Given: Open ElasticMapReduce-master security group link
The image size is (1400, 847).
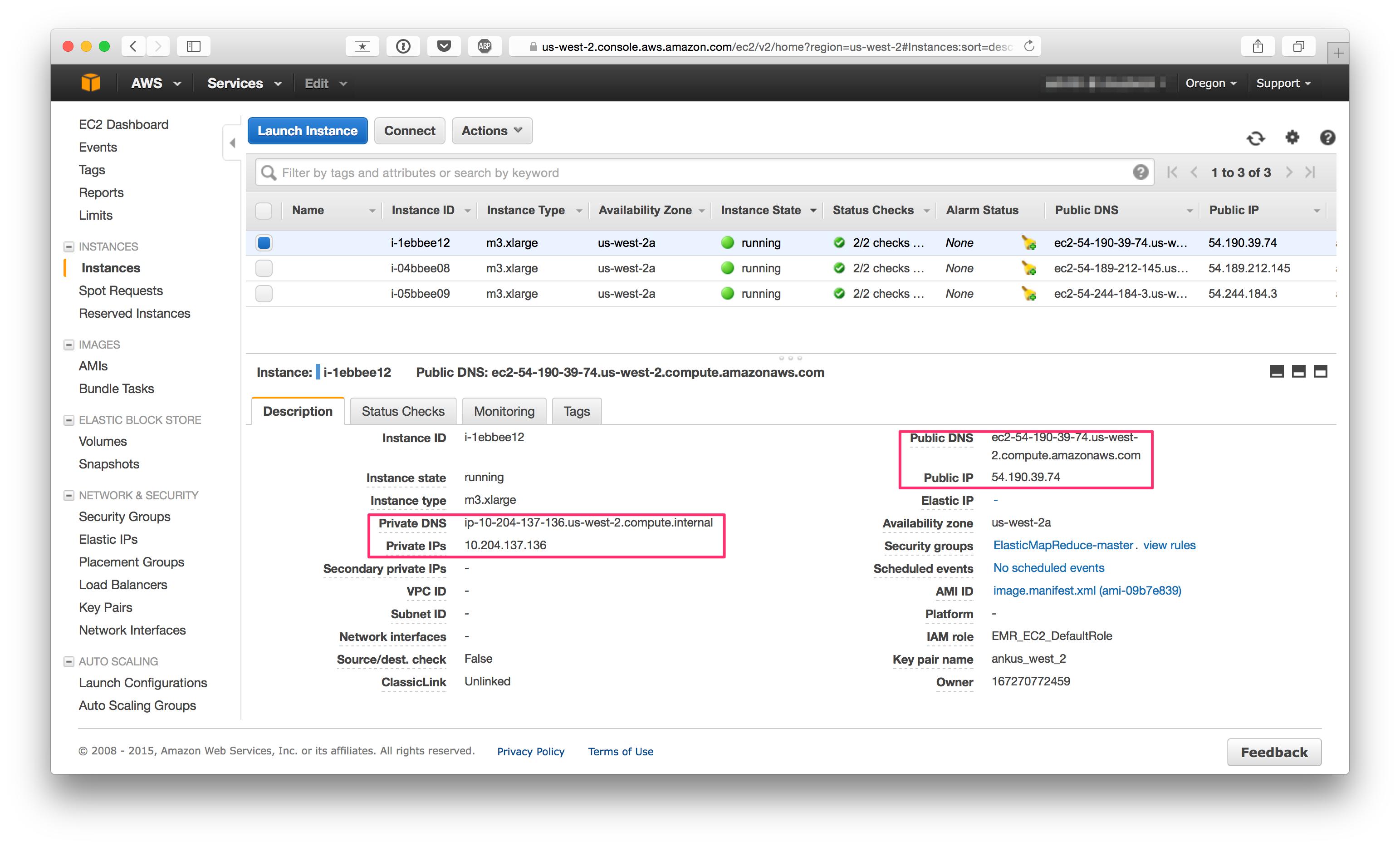Looking at the screenshot, I should pos(1062,545).
